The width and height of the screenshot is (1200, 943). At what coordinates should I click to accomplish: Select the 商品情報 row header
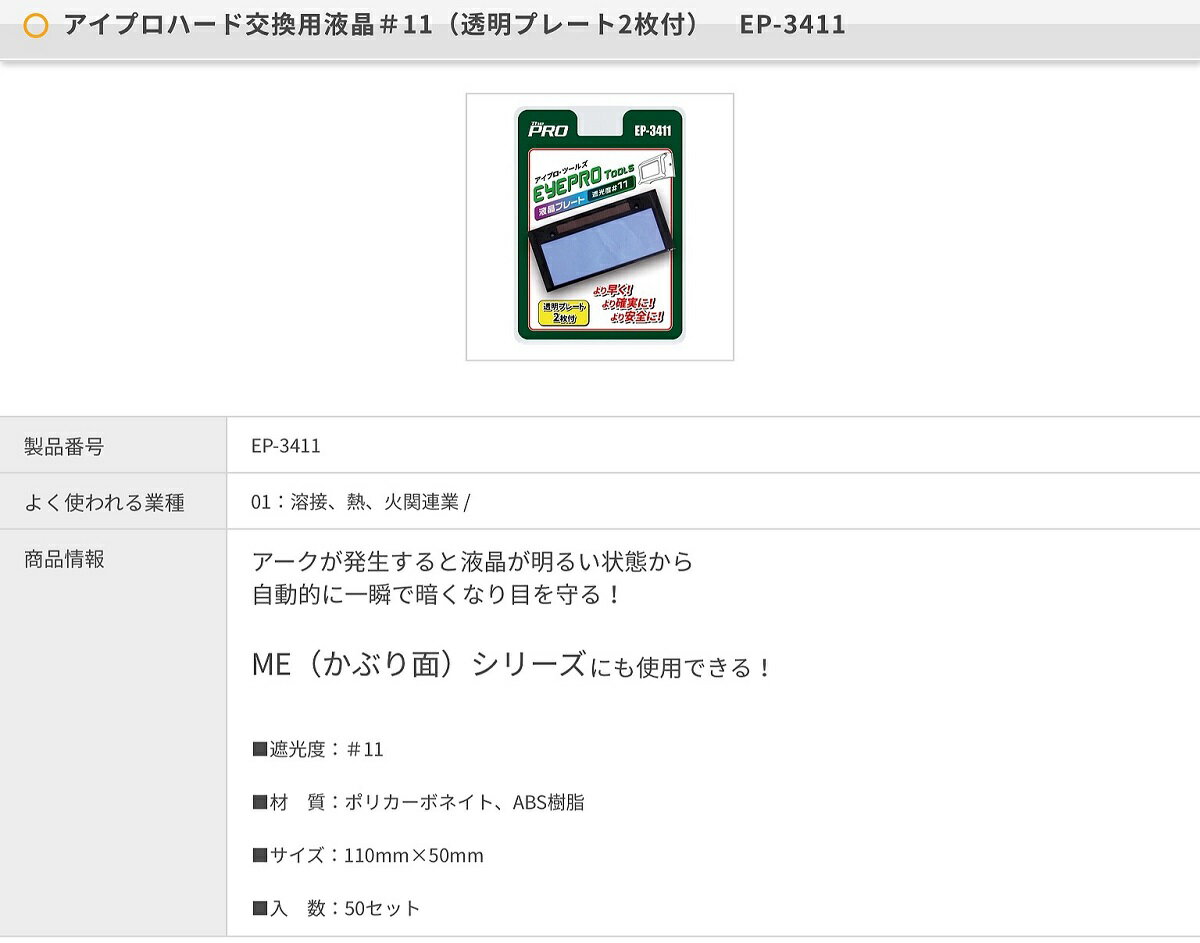pos(64,559)
